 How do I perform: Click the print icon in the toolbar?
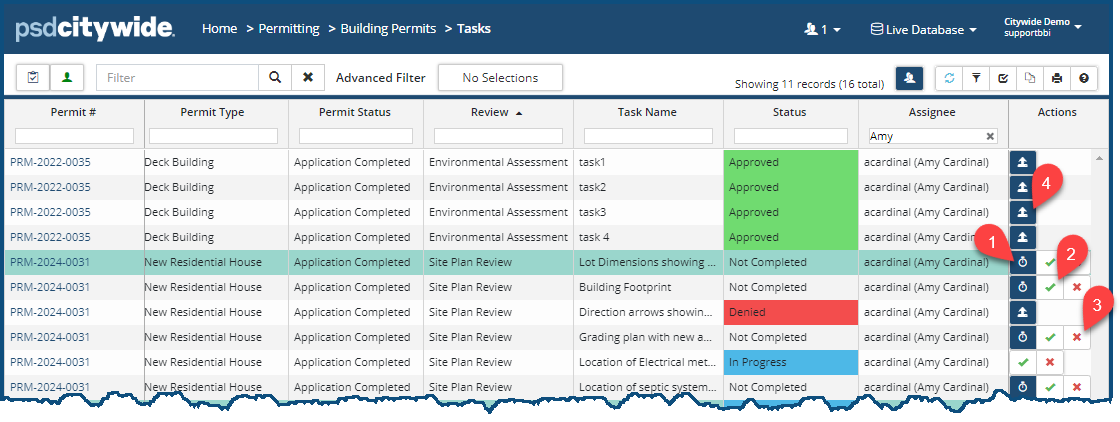point(1057,78)
